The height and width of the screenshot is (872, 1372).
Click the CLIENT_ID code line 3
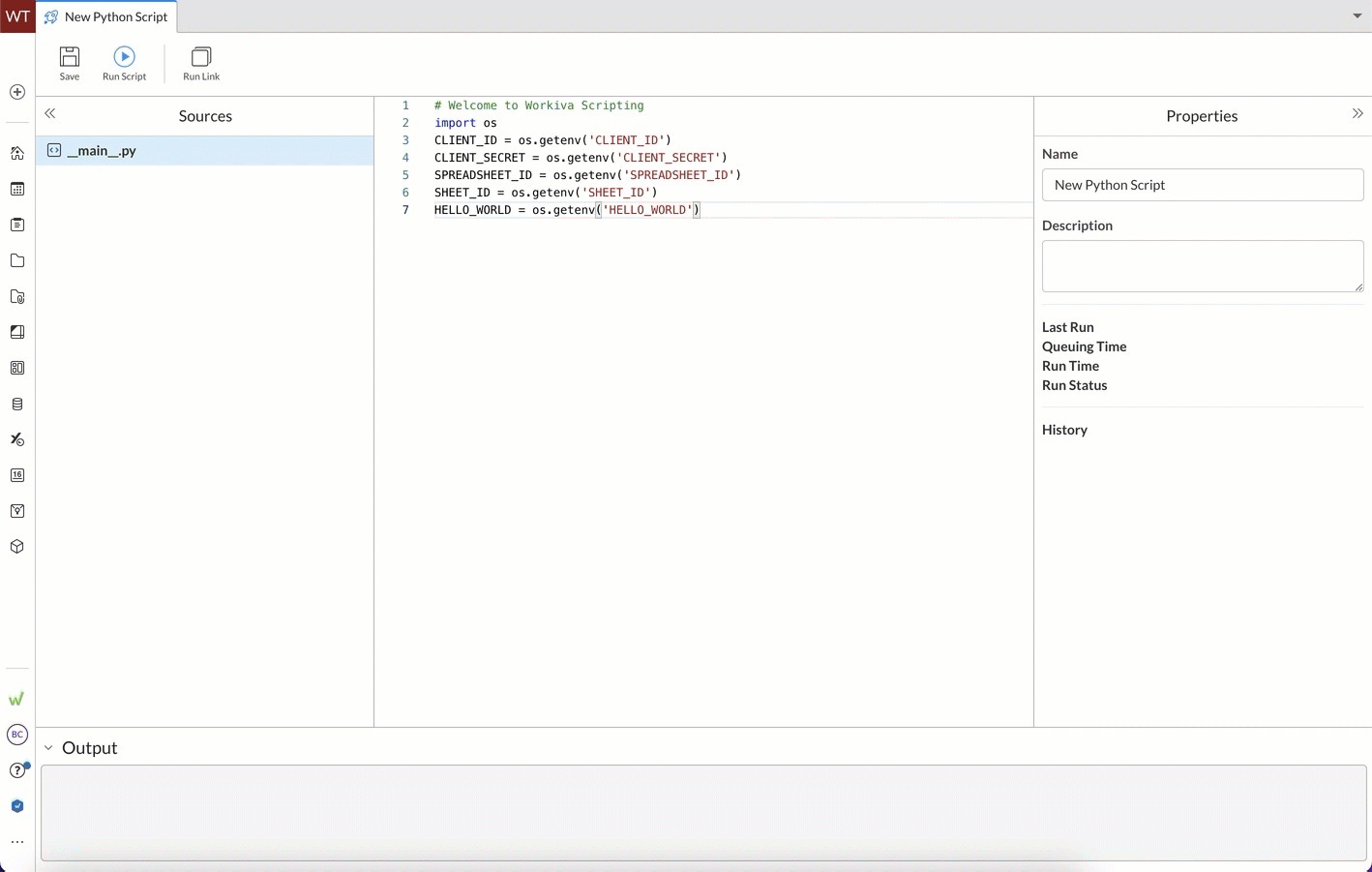(552, 140)
